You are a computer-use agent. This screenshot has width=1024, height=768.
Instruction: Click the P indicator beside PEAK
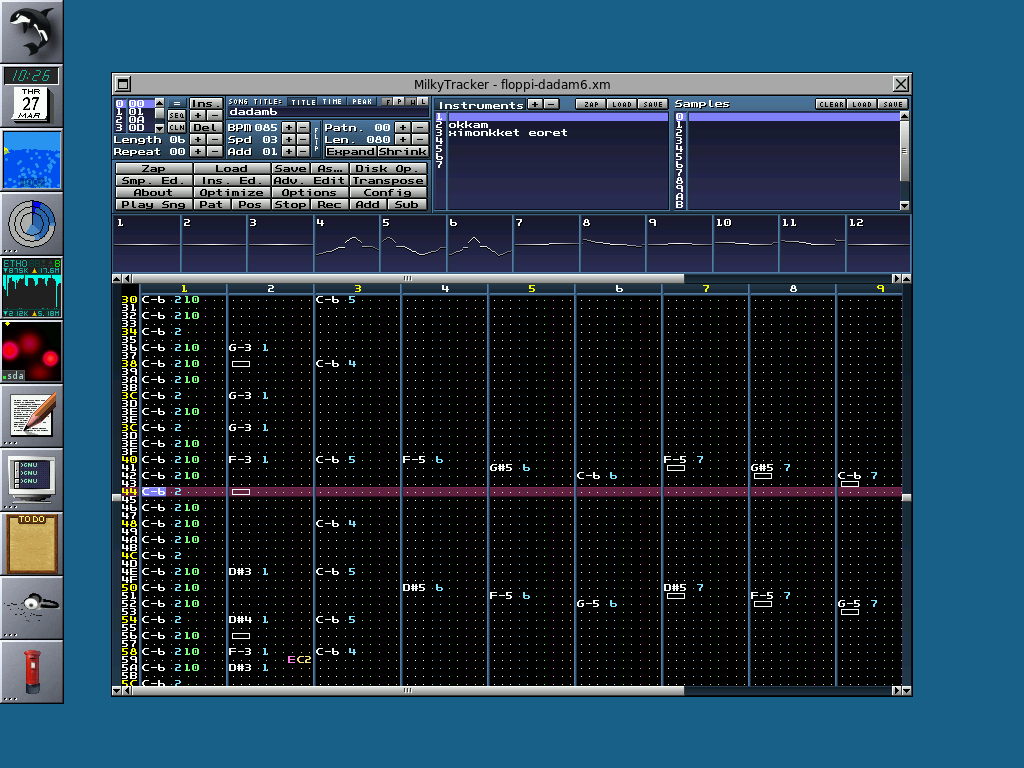tap(400, 102)
